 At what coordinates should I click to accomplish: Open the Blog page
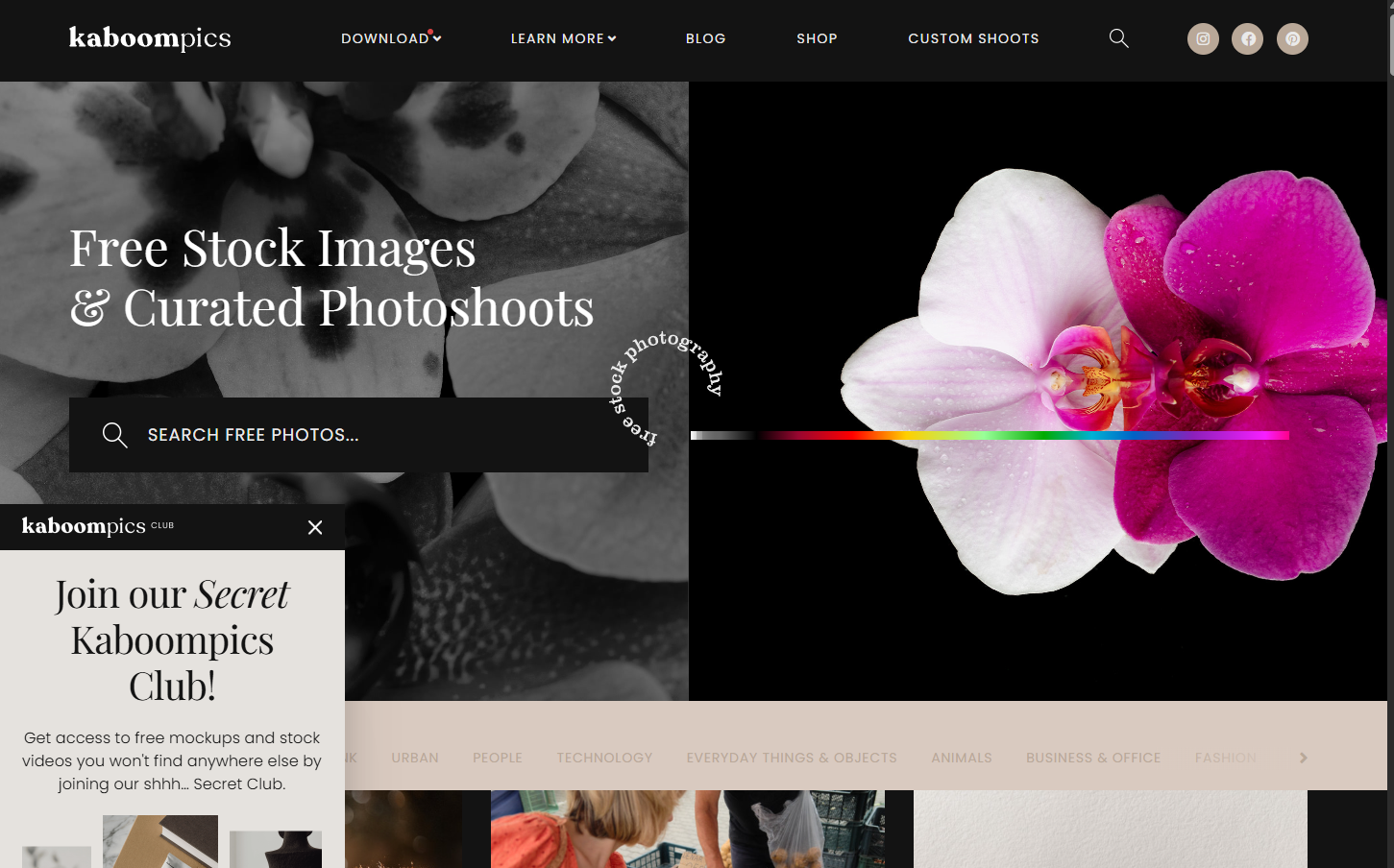click(706, 38)
